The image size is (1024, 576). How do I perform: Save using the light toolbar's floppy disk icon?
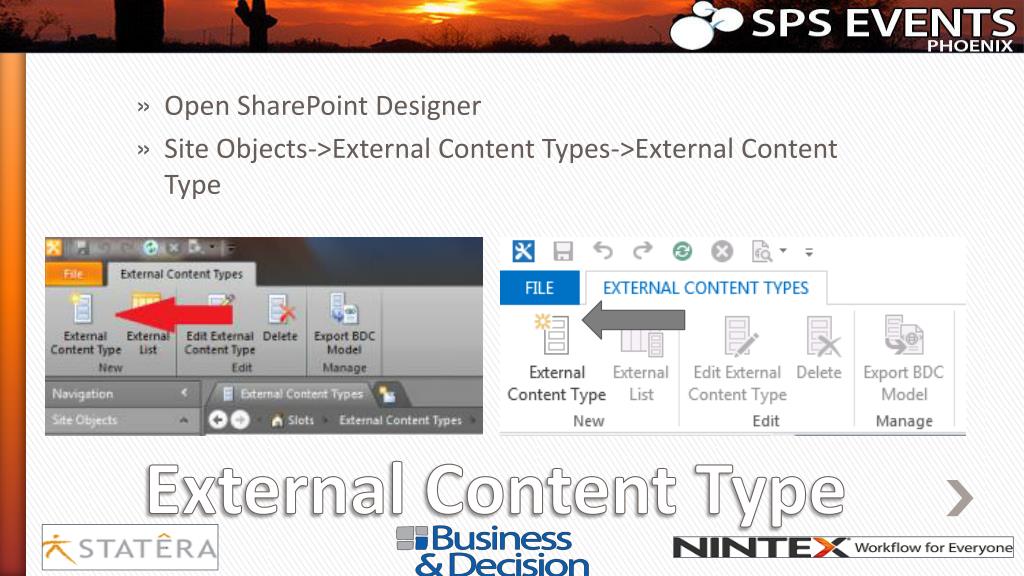click(x=563, y=251)
